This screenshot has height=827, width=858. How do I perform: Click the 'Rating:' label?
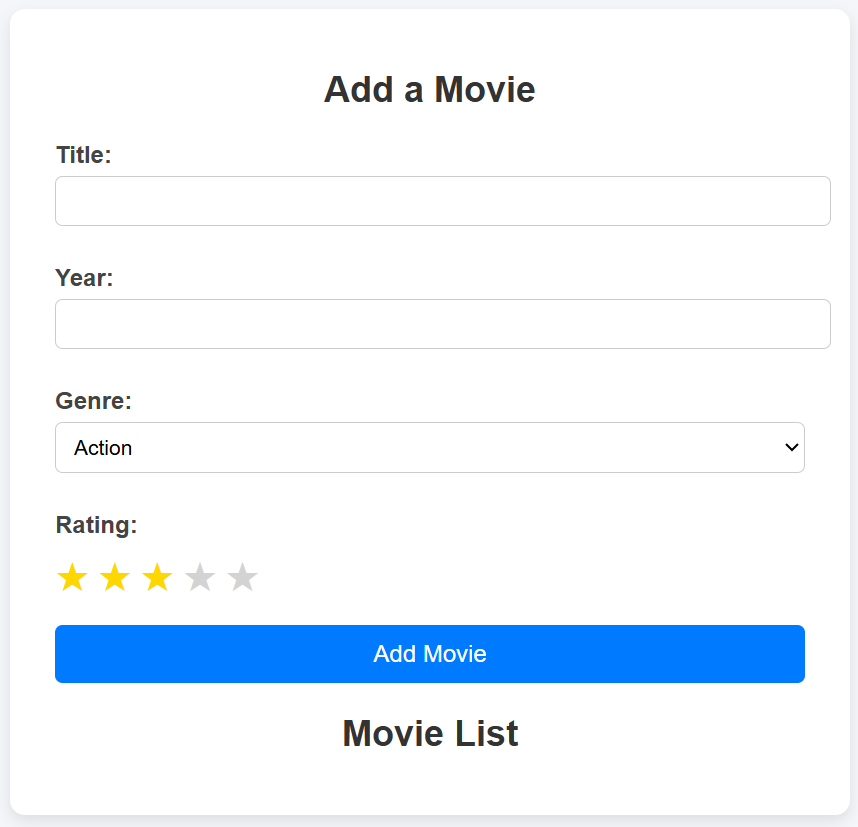tap(96, 525)
